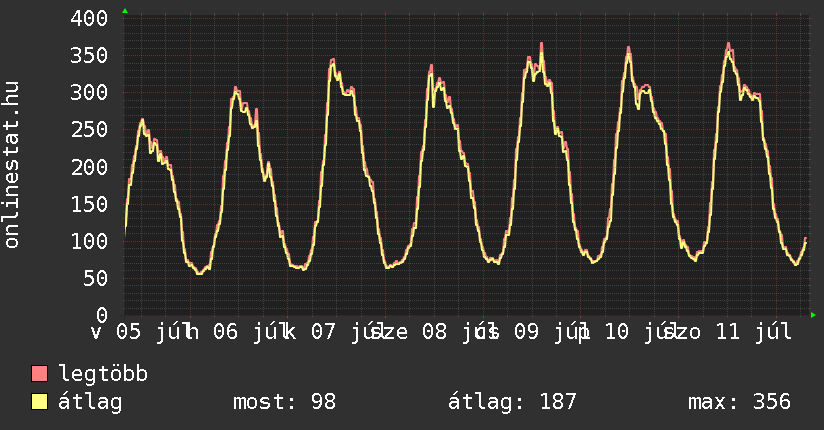Click the átlag: 187 statistic

512,402
